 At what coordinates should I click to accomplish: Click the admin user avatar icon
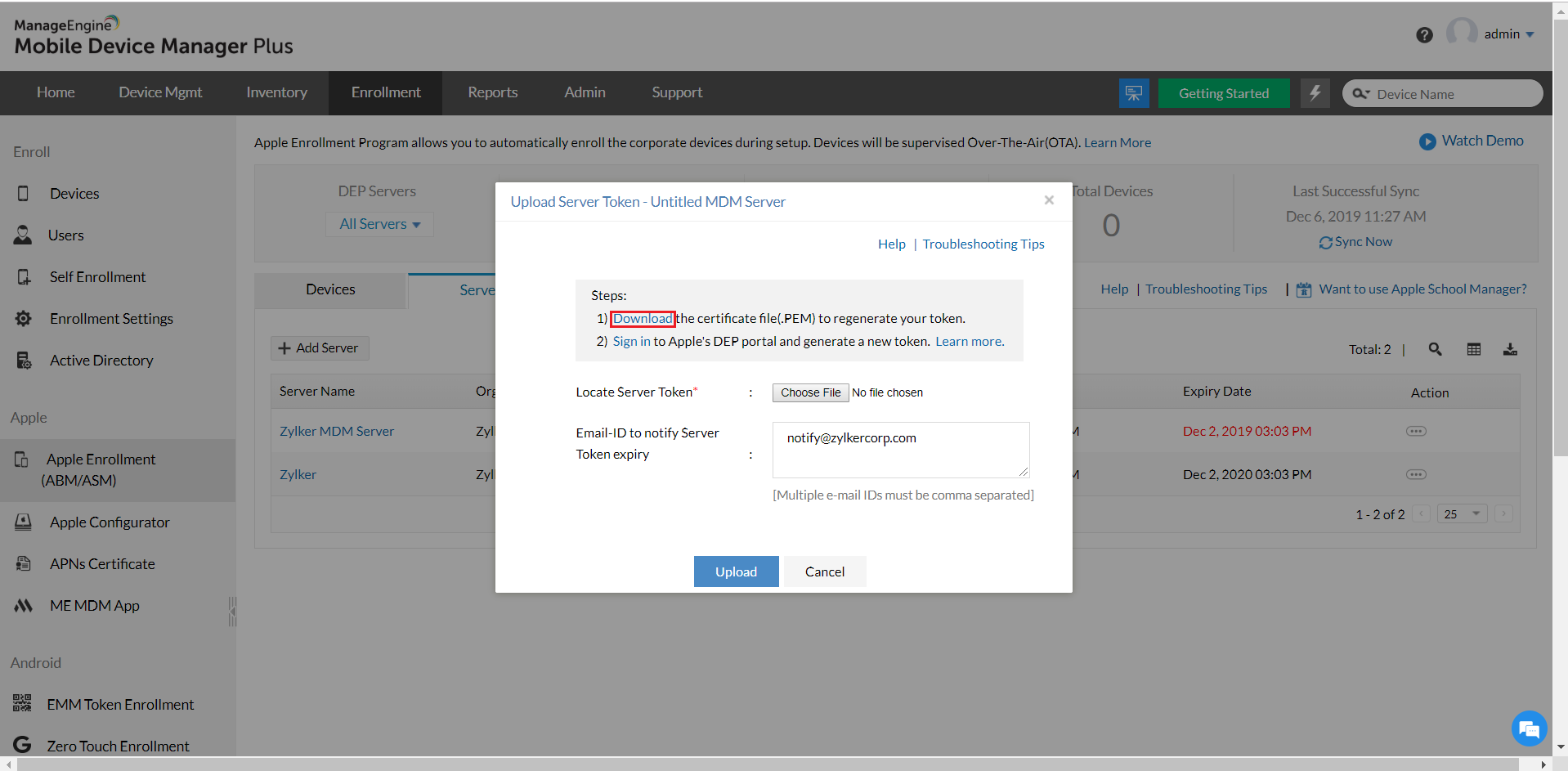1462,33
